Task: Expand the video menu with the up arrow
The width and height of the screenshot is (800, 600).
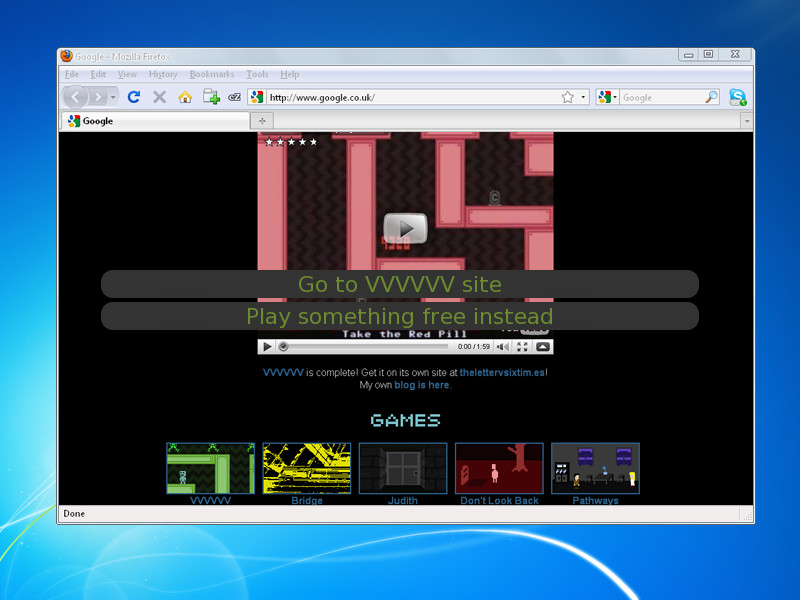Action: pos(542,347)
